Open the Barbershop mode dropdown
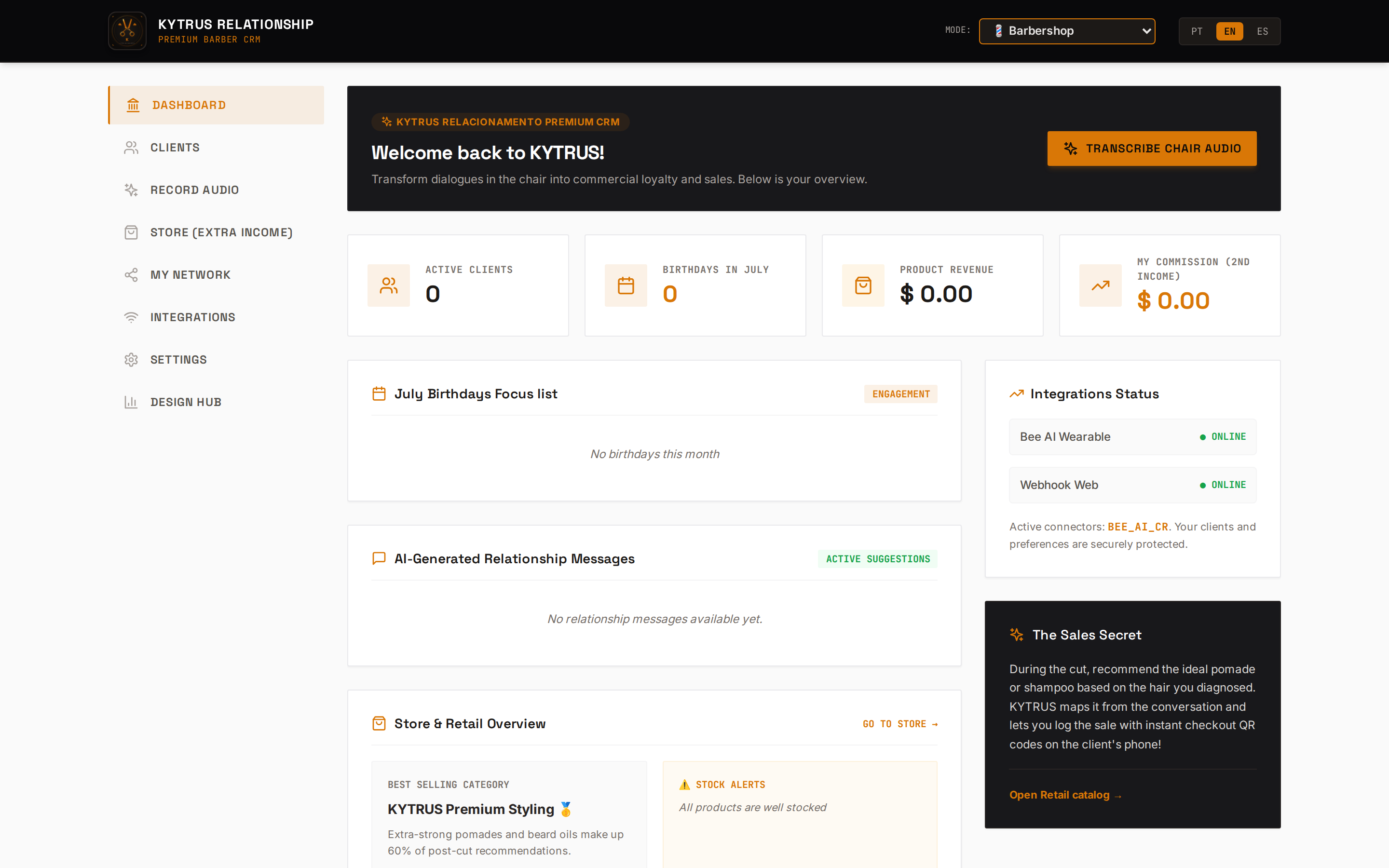This screenshot has height=868, width=1389. [1067, 31]
